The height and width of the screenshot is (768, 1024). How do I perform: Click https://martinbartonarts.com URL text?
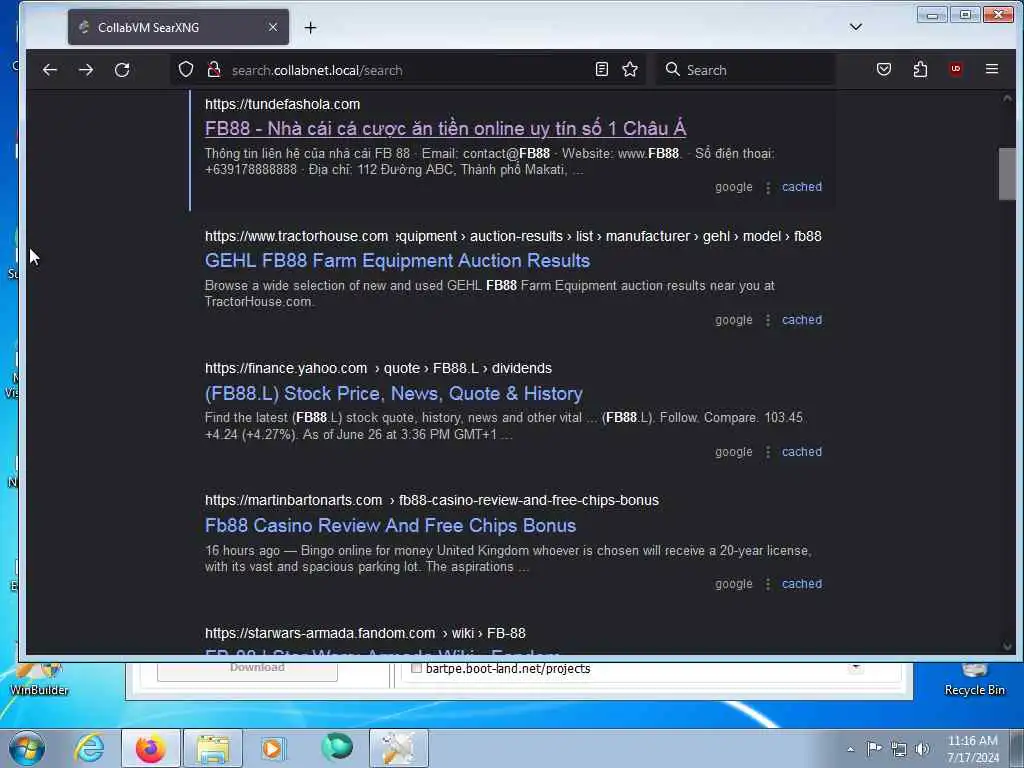pyautogui.click(x=294, y=500)
